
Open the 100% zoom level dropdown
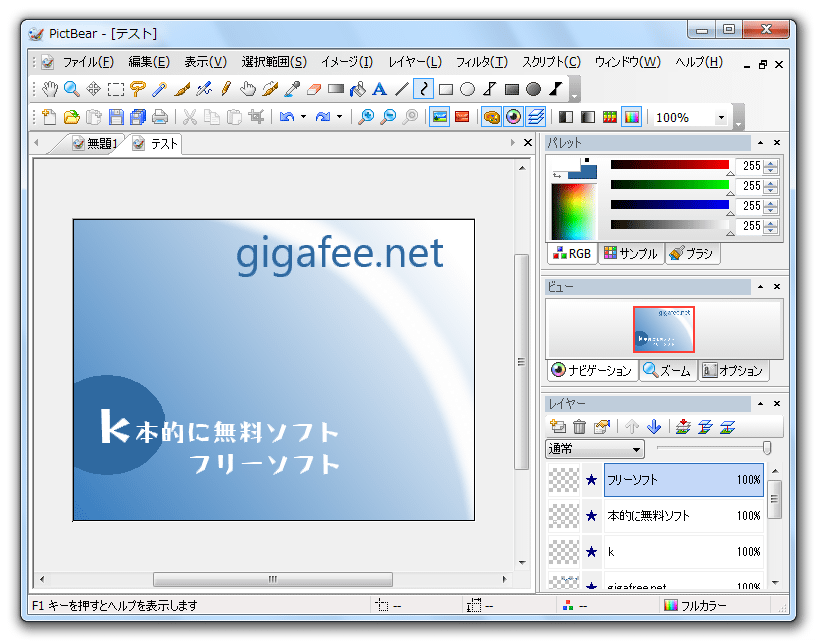tap(721, 118)
